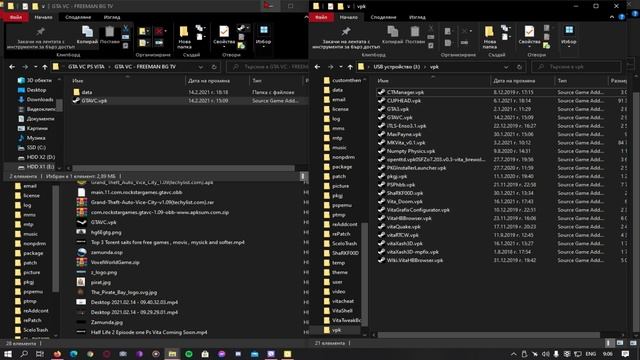Go up to USB устройство from vpk

(350, 67)
